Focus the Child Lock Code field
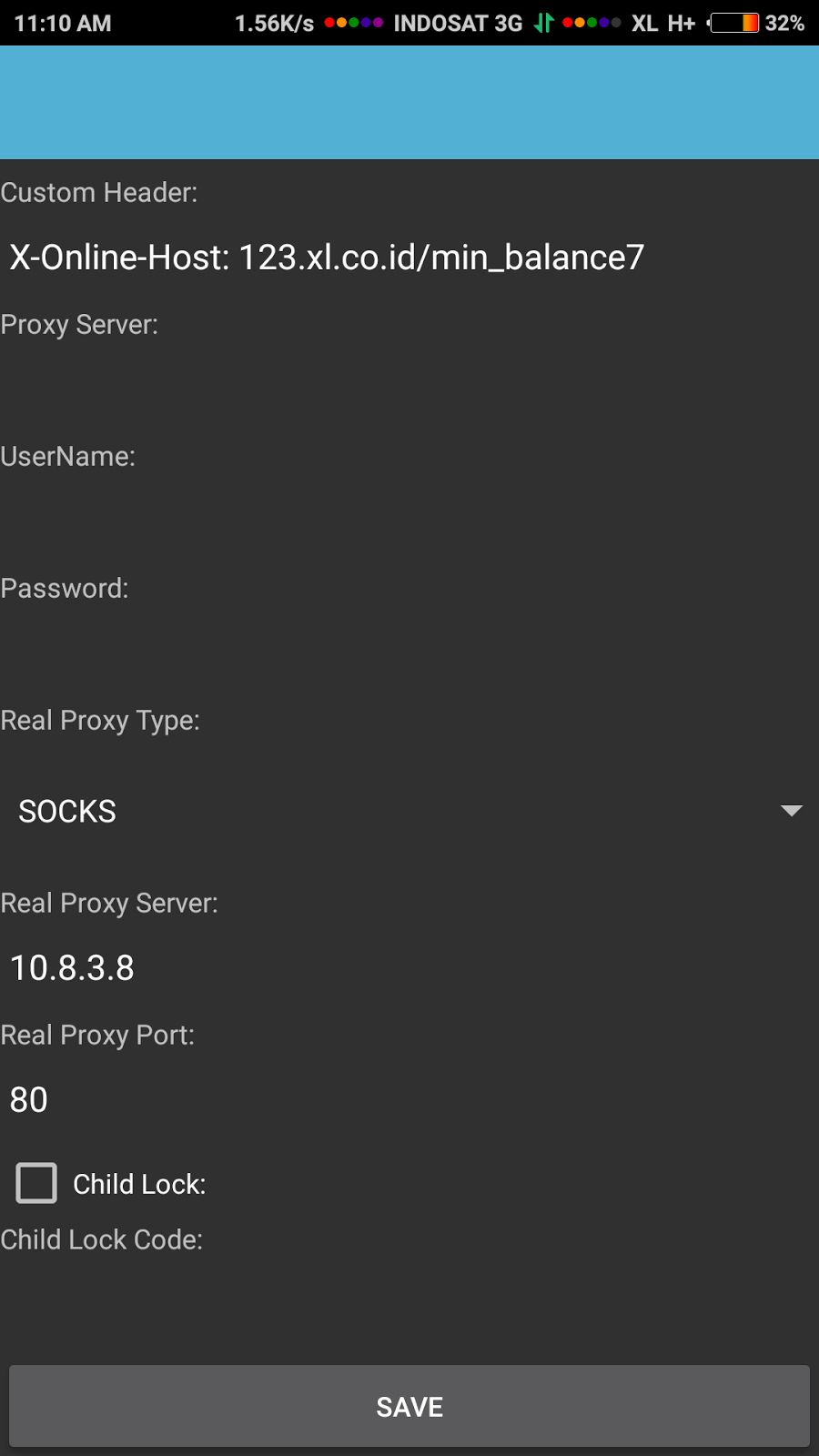Image resolution: width=819 pixels, height=1456 pixels. 409,1305
